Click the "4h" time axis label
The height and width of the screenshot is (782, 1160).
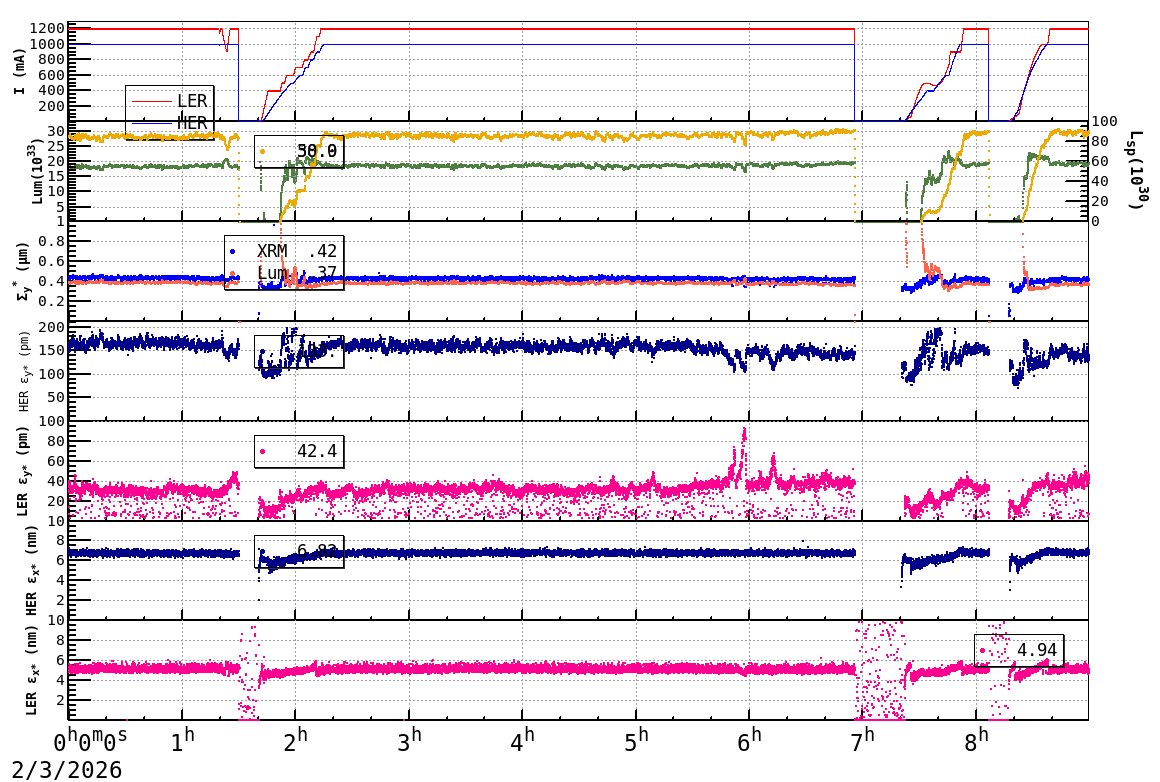pos(522,741)
